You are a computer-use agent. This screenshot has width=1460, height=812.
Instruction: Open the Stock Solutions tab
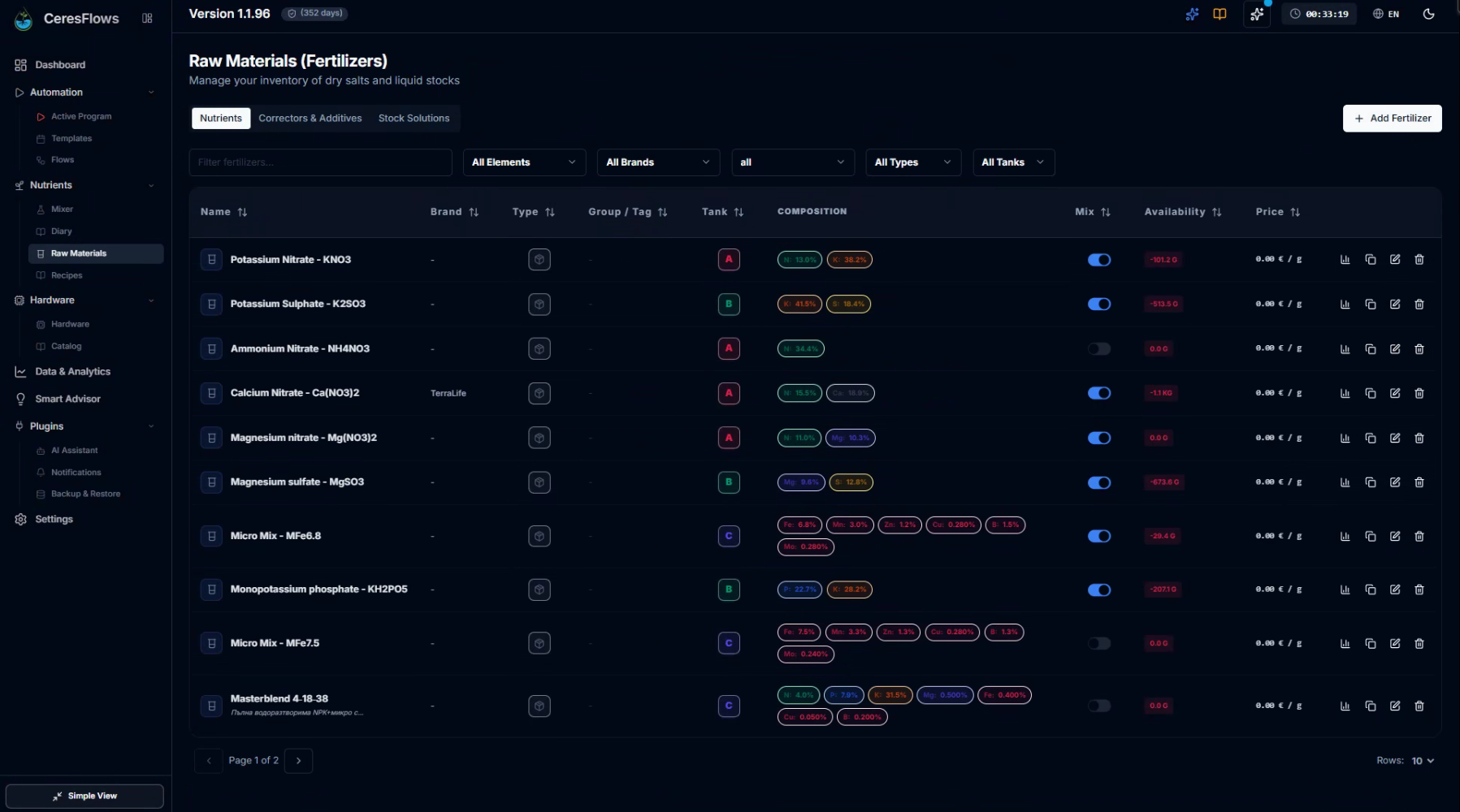[x=414, y=119]
